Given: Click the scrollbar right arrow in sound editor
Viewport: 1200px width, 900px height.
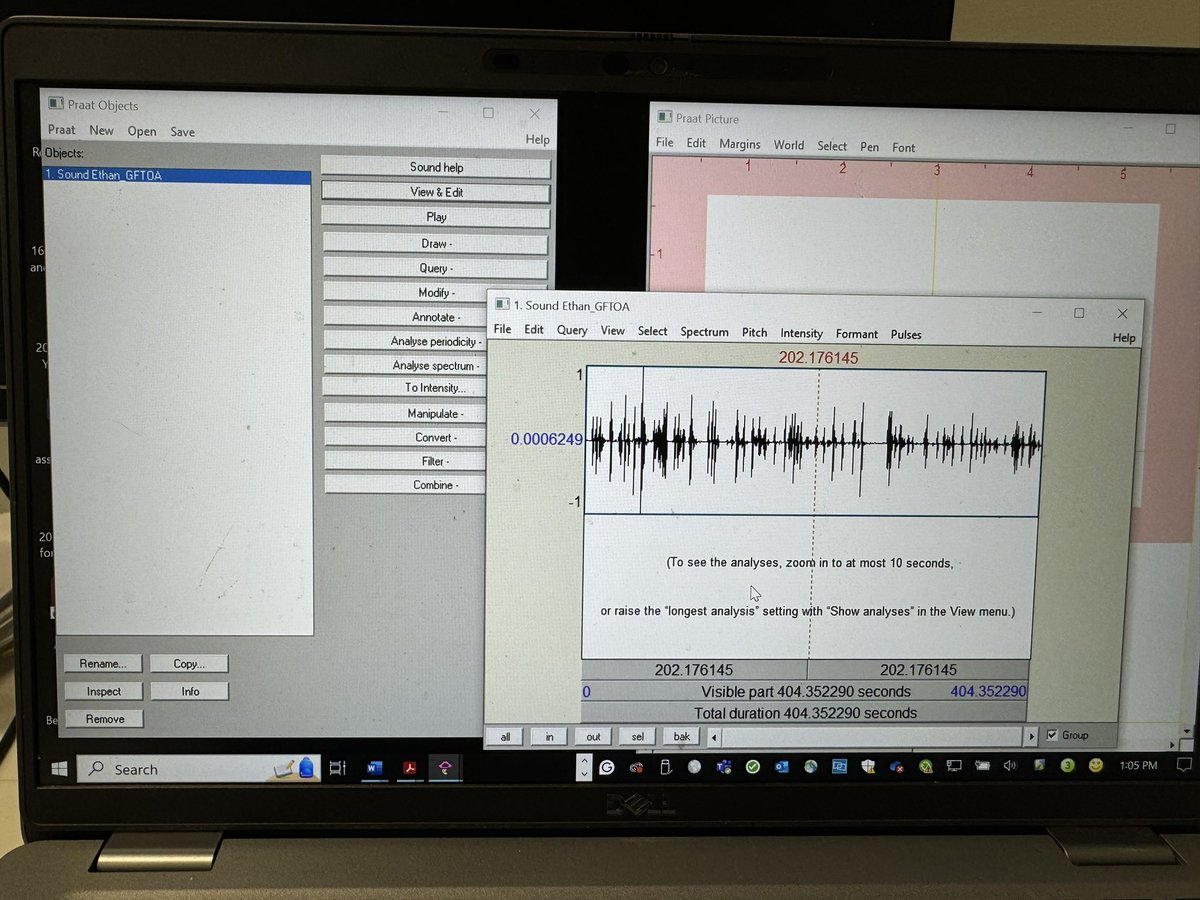Looking at the screenshot, I should (1031, 736).
